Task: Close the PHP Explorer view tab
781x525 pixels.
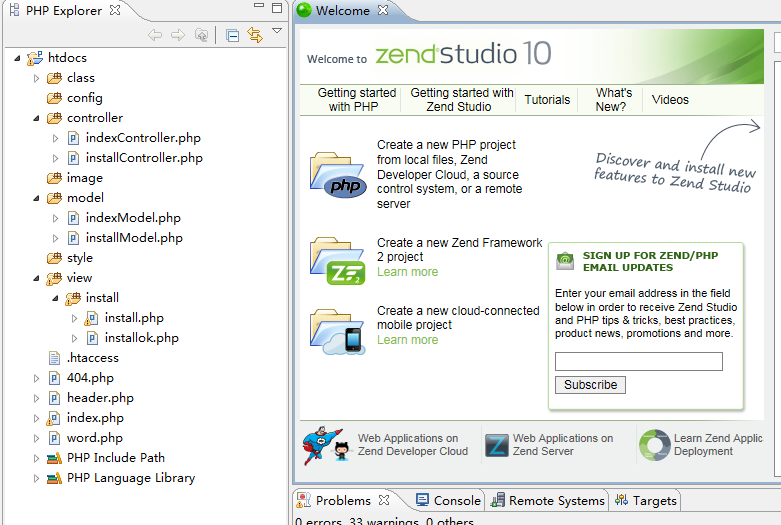Action: point(115,10)
